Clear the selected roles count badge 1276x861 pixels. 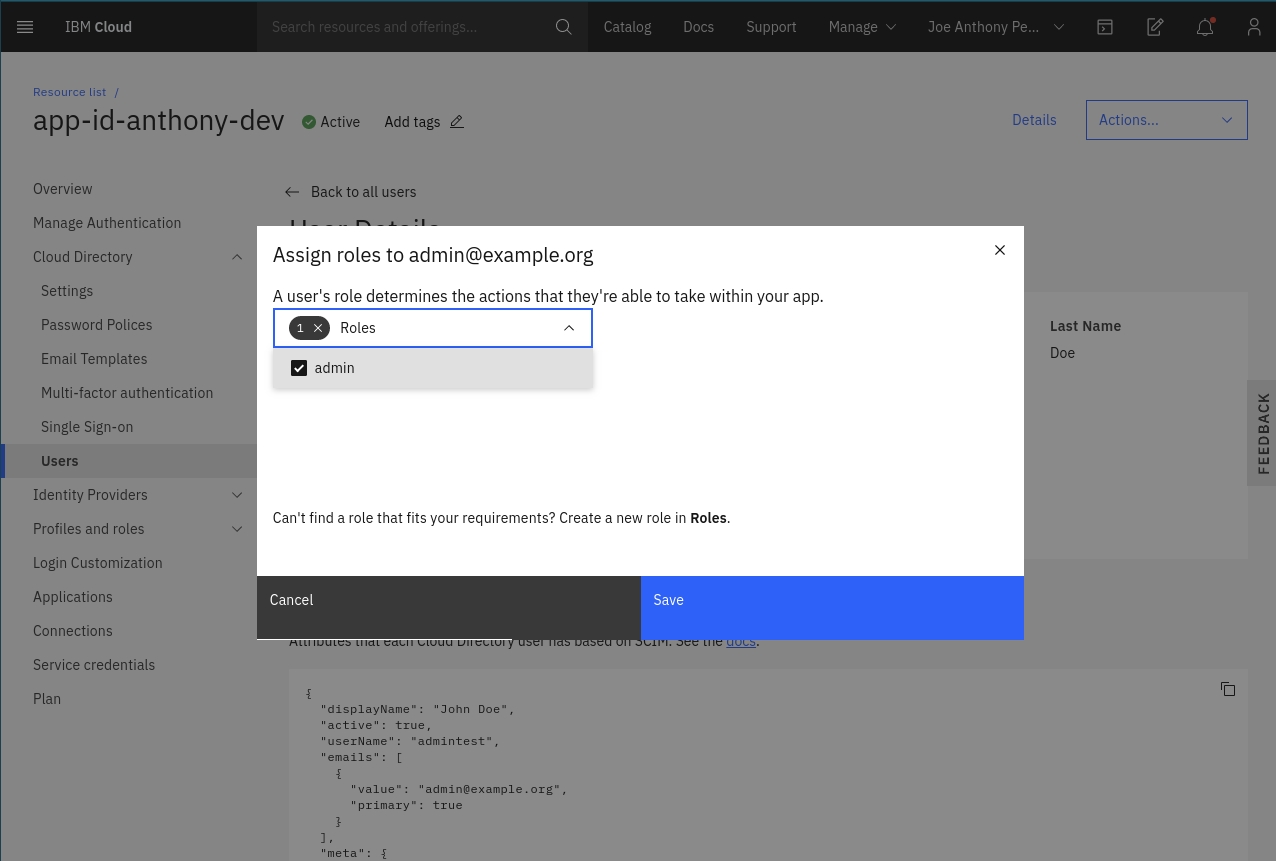click(318, 328)
